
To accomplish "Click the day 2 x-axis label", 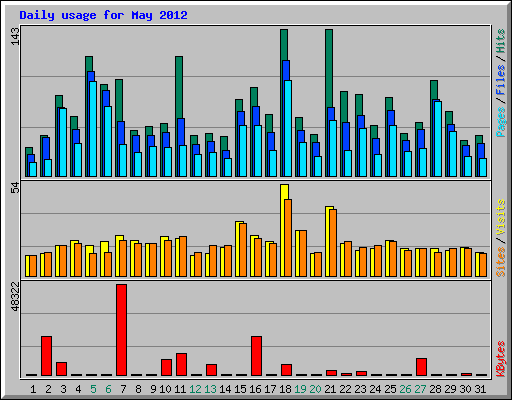I will [48, 389].
